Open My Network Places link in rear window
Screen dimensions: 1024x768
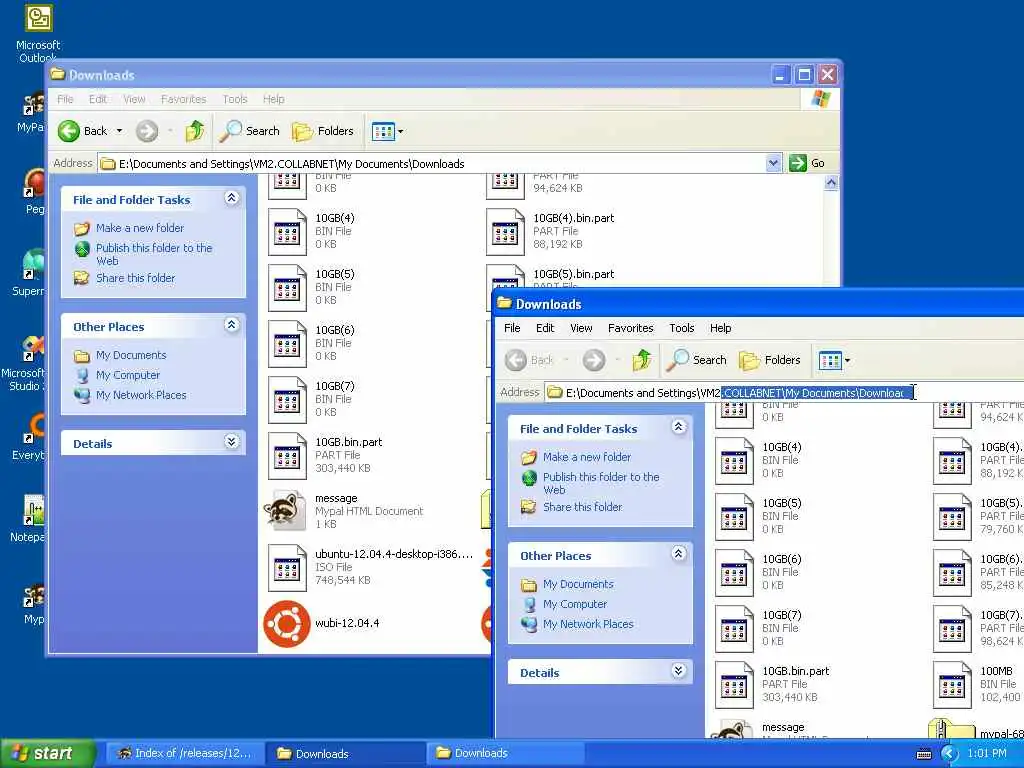pos(140,395)
